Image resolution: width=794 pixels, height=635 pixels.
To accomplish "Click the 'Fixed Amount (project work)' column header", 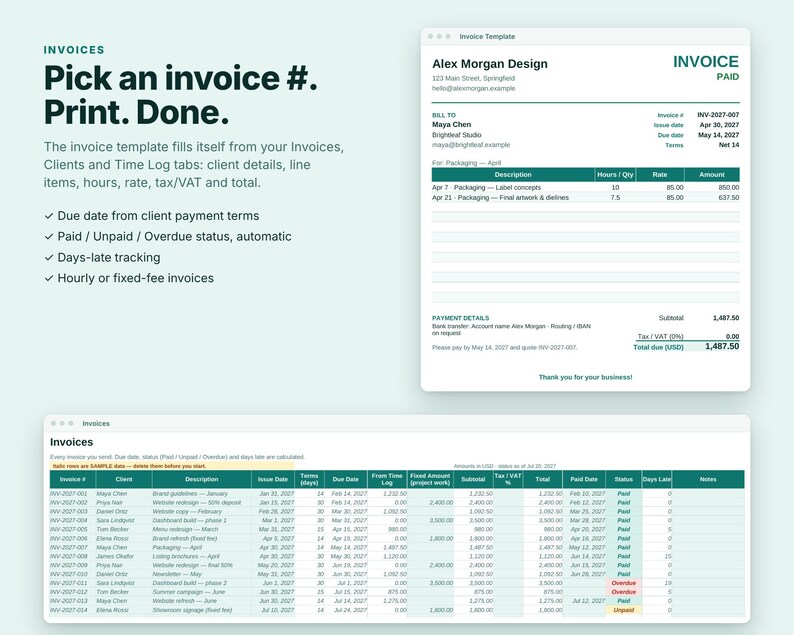I will [x=430, y=479].
